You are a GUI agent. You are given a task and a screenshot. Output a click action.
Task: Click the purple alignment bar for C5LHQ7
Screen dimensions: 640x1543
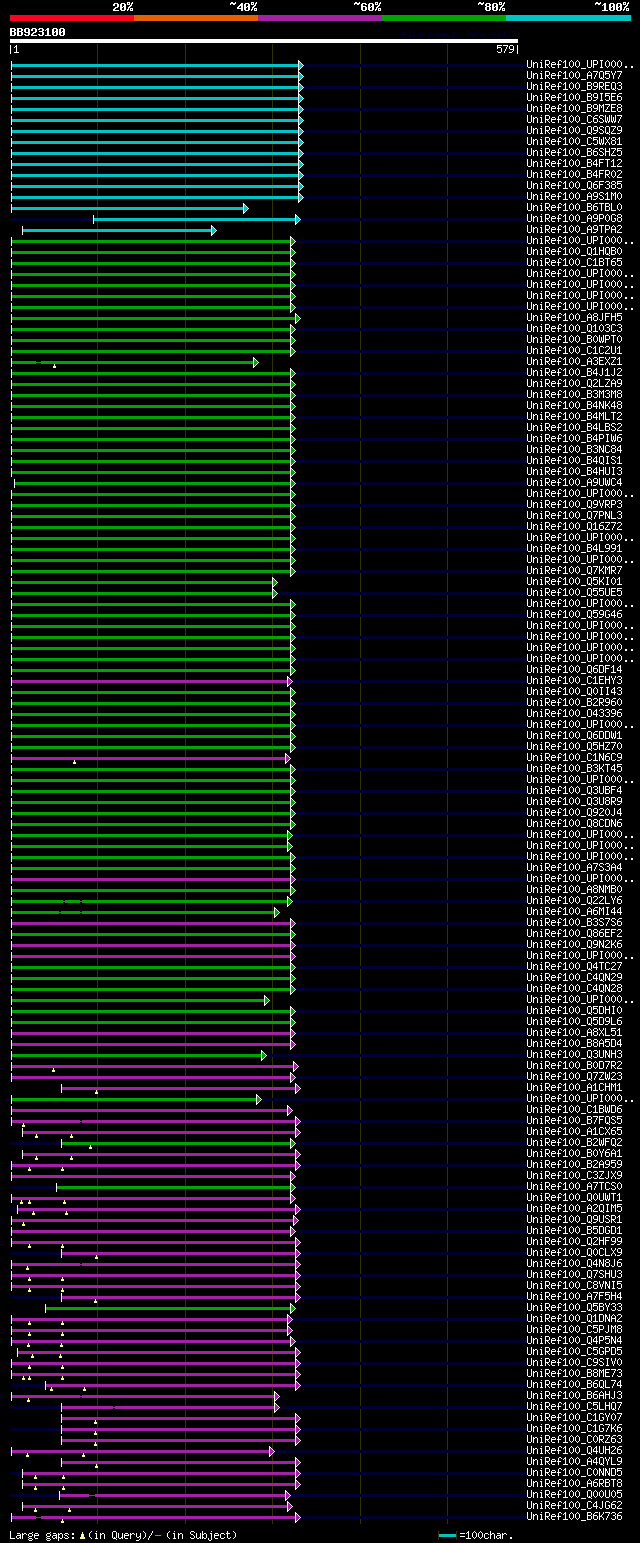170,1407
